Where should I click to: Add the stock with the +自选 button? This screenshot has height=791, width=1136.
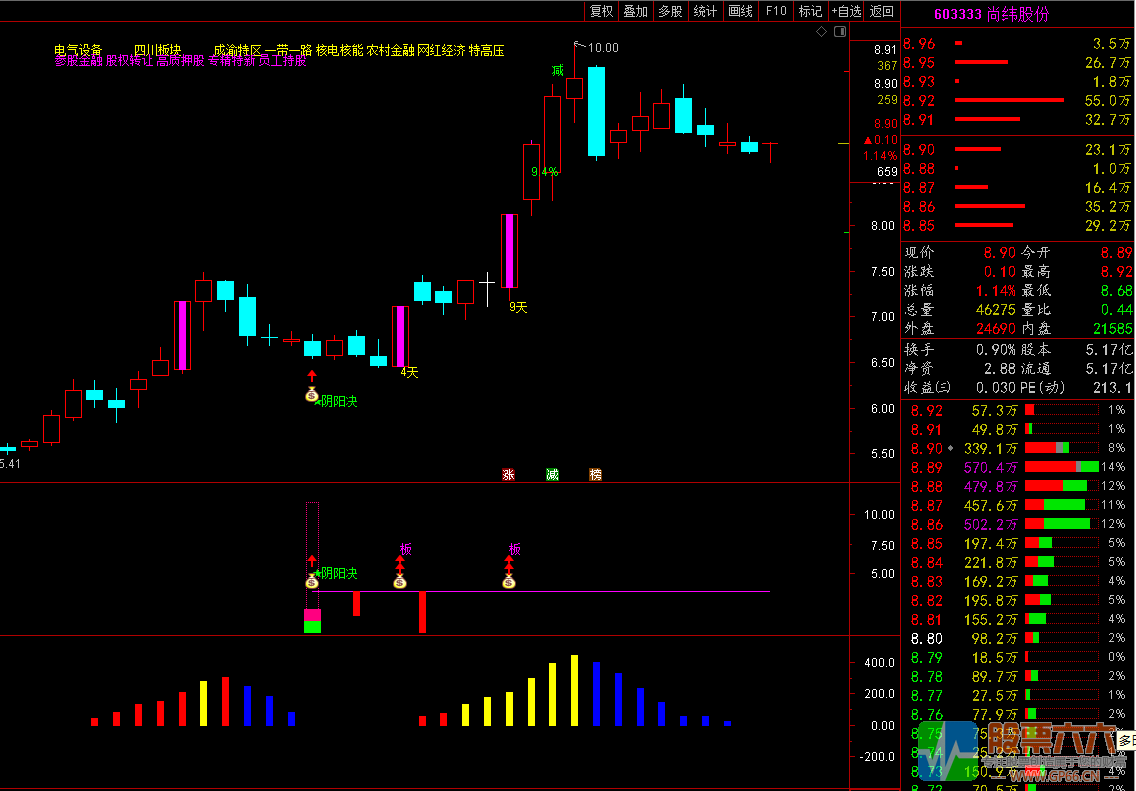[846, 11]
